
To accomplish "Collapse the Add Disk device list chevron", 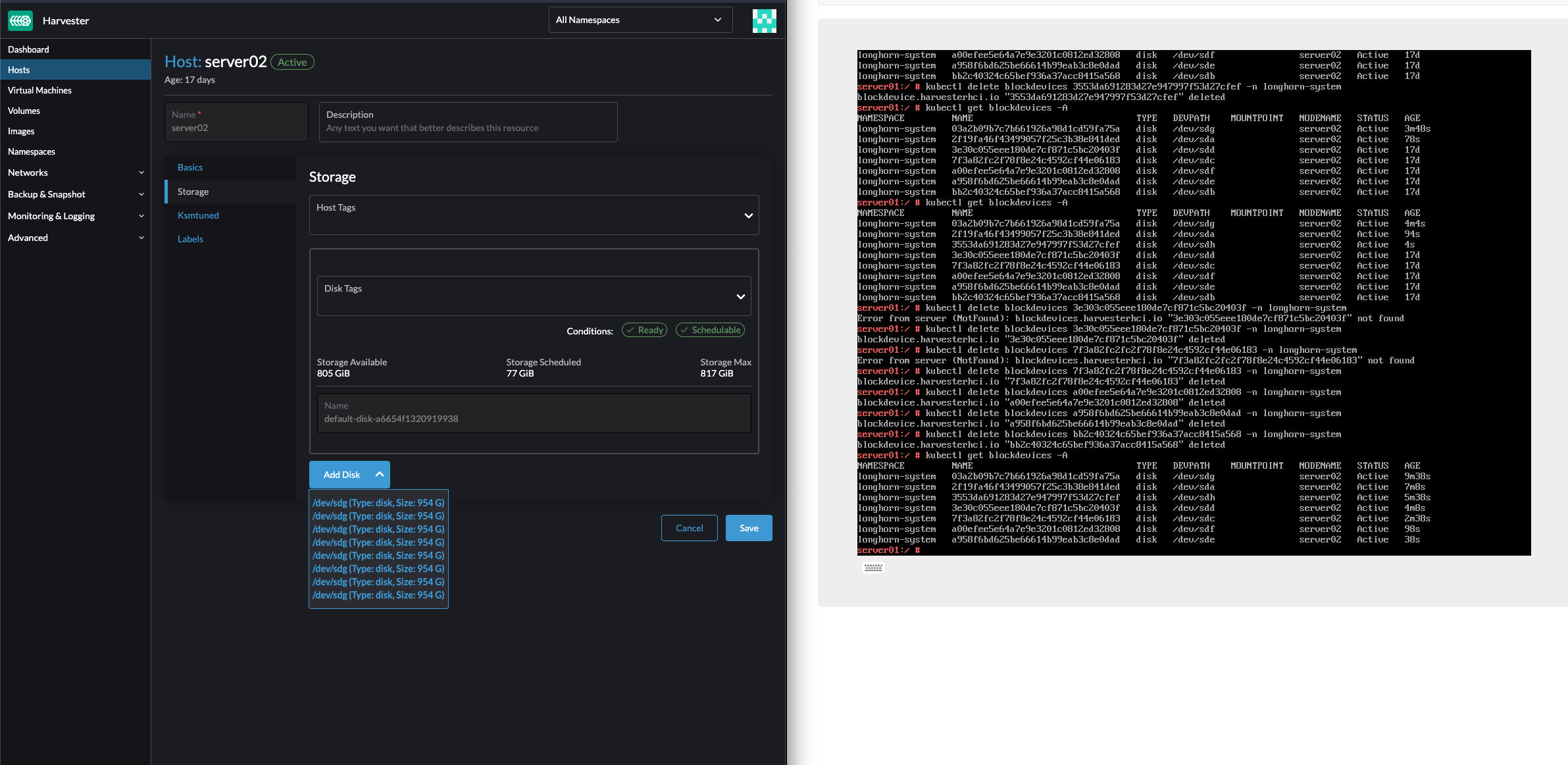I will coord(380,474).
